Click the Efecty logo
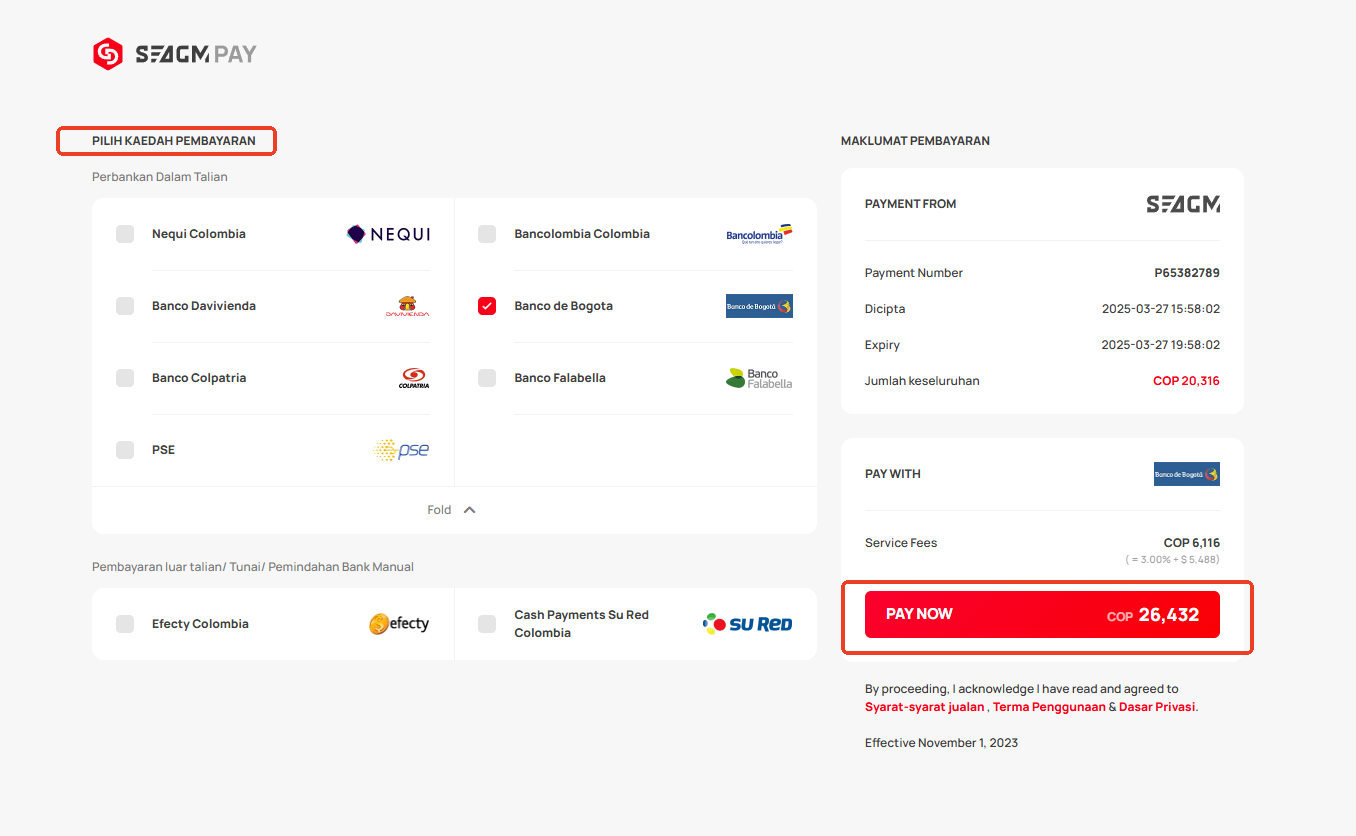 399,624
